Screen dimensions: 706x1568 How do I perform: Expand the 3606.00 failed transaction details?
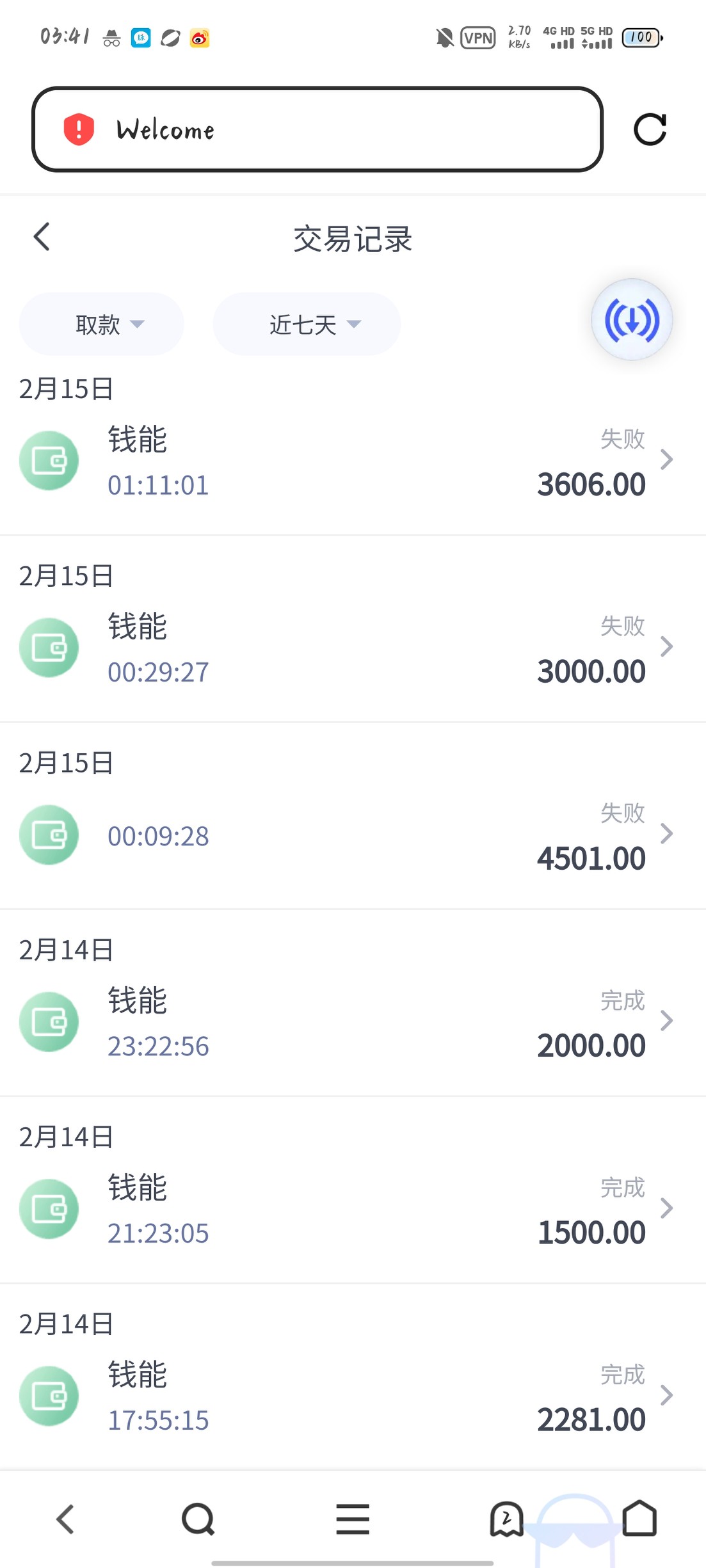click(x=666, y=460)
